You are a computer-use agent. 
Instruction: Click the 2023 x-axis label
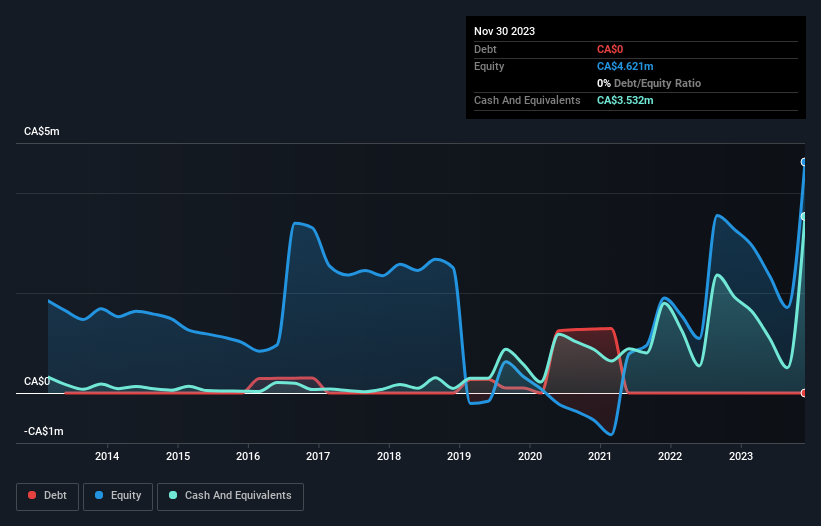click(x=741, y=456)
